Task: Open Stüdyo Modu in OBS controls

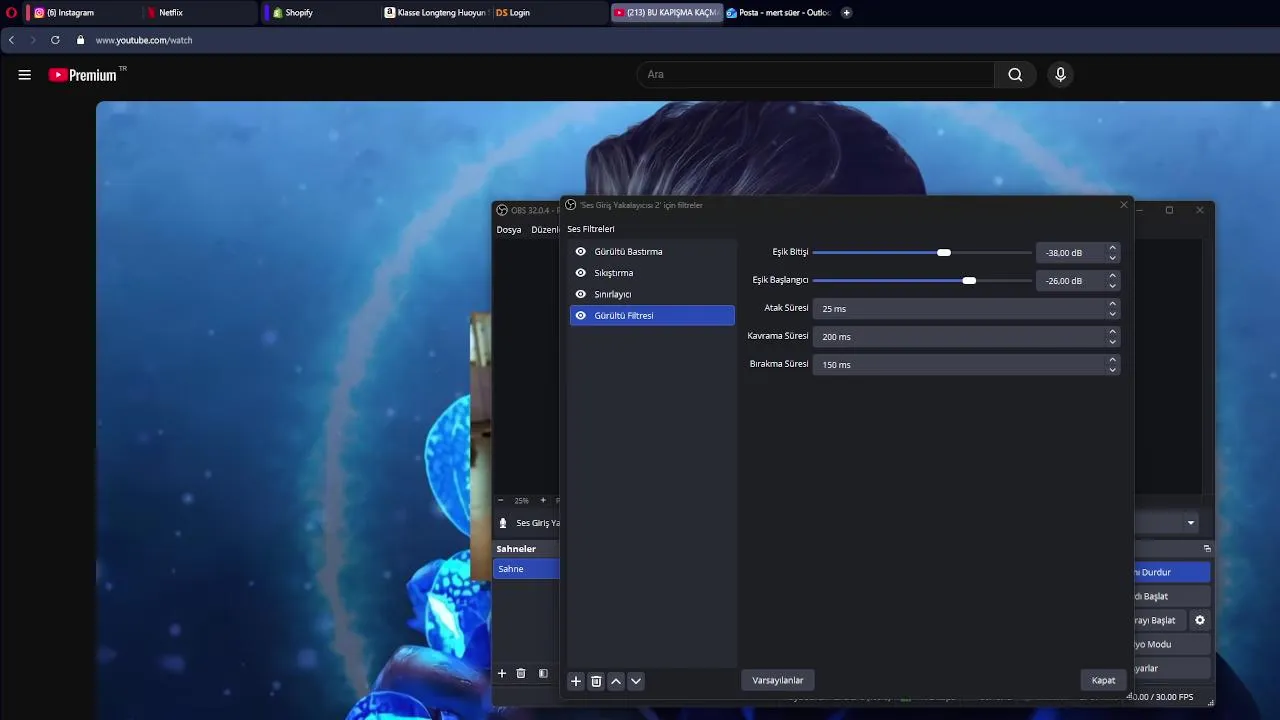Action: [x=1171, y=644]
